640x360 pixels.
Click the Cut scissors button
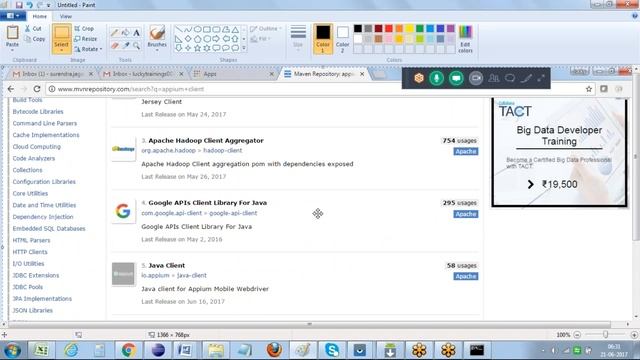pyautogui.click(x=33, y=29)
